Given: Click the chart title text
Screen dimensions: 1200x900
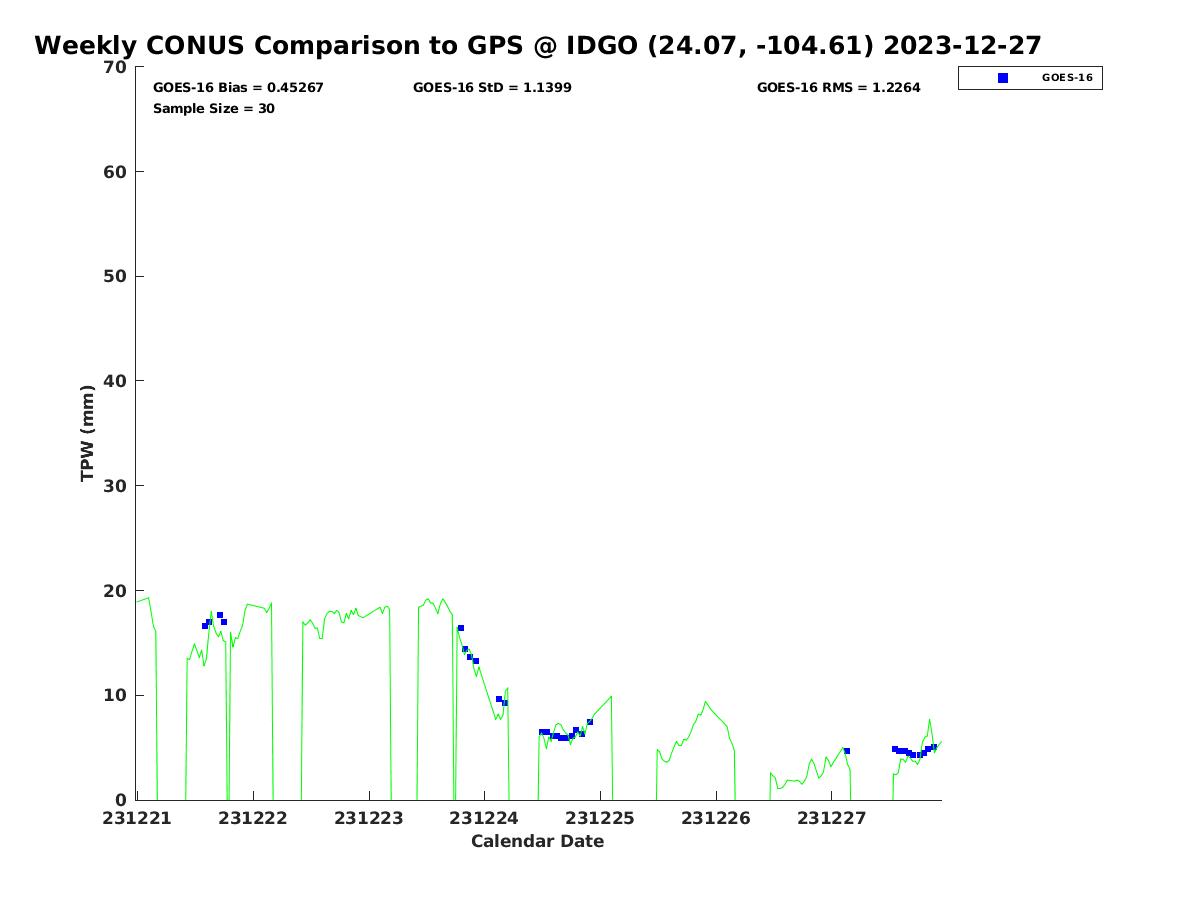Looking at the screenshot, I should point(537,46).
